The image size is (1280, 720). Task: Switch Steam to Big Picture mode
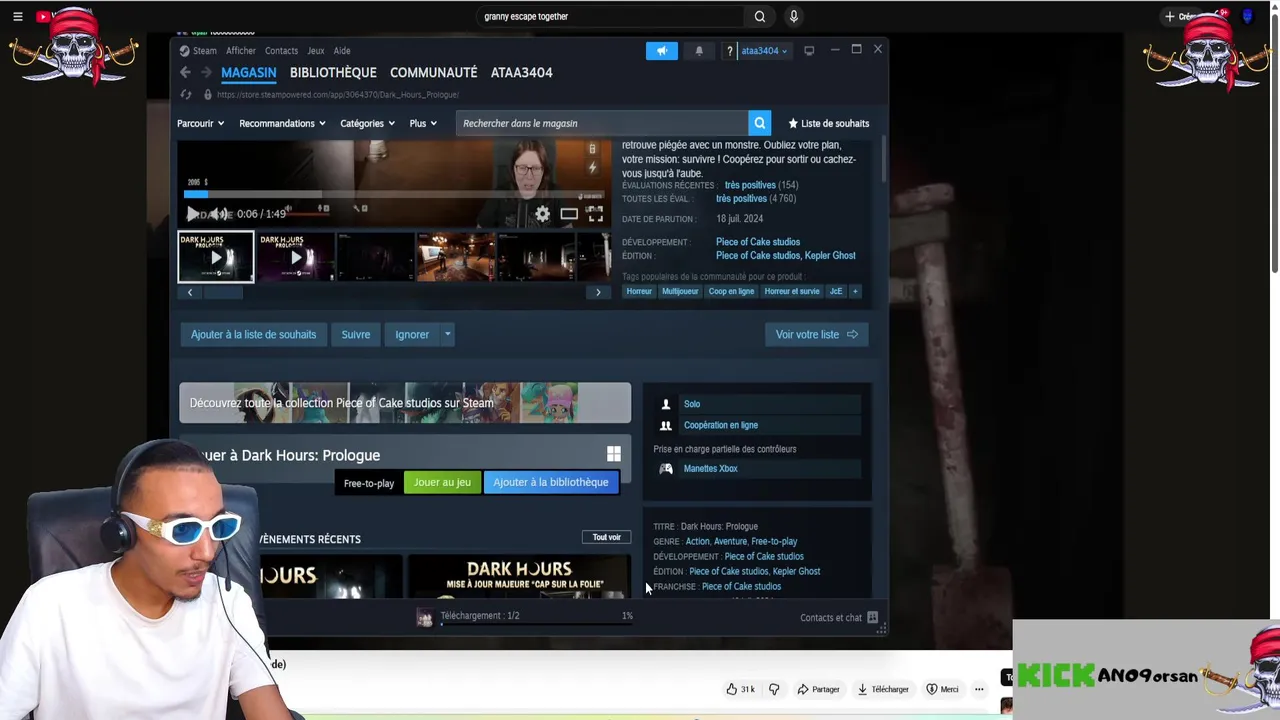click(809, 51)
